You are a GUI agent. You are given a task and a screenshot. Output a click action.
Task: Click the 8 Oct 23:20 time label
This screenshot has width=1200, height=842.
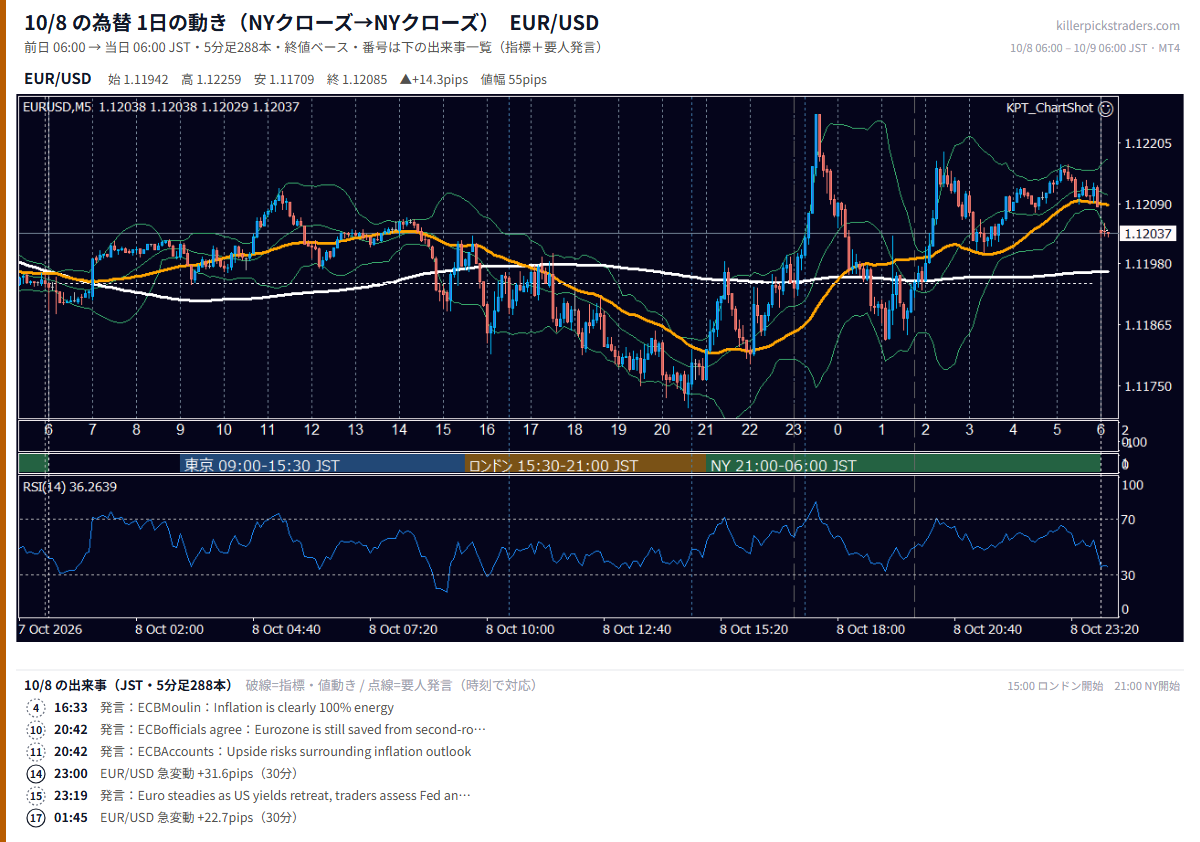click(1104, 629)
